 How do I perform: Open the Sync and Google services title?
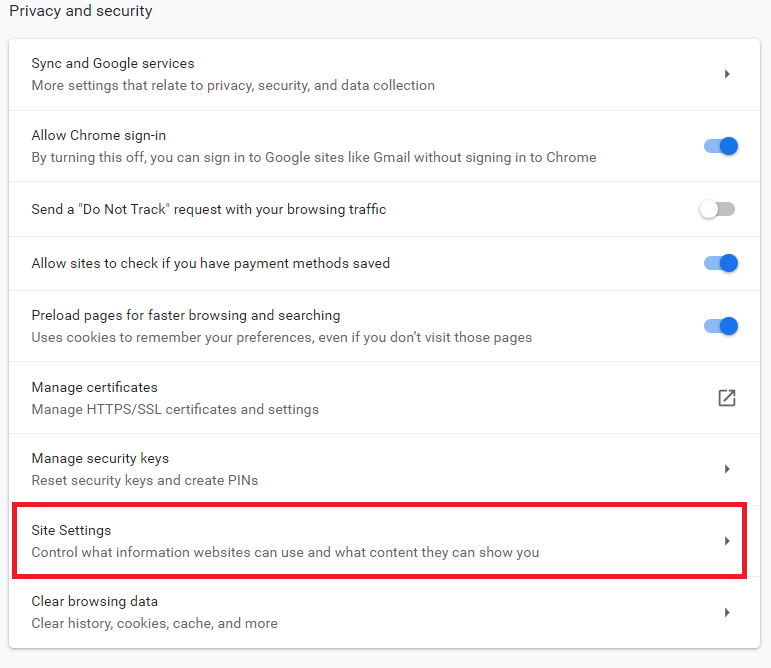click(x=113, y=63)
